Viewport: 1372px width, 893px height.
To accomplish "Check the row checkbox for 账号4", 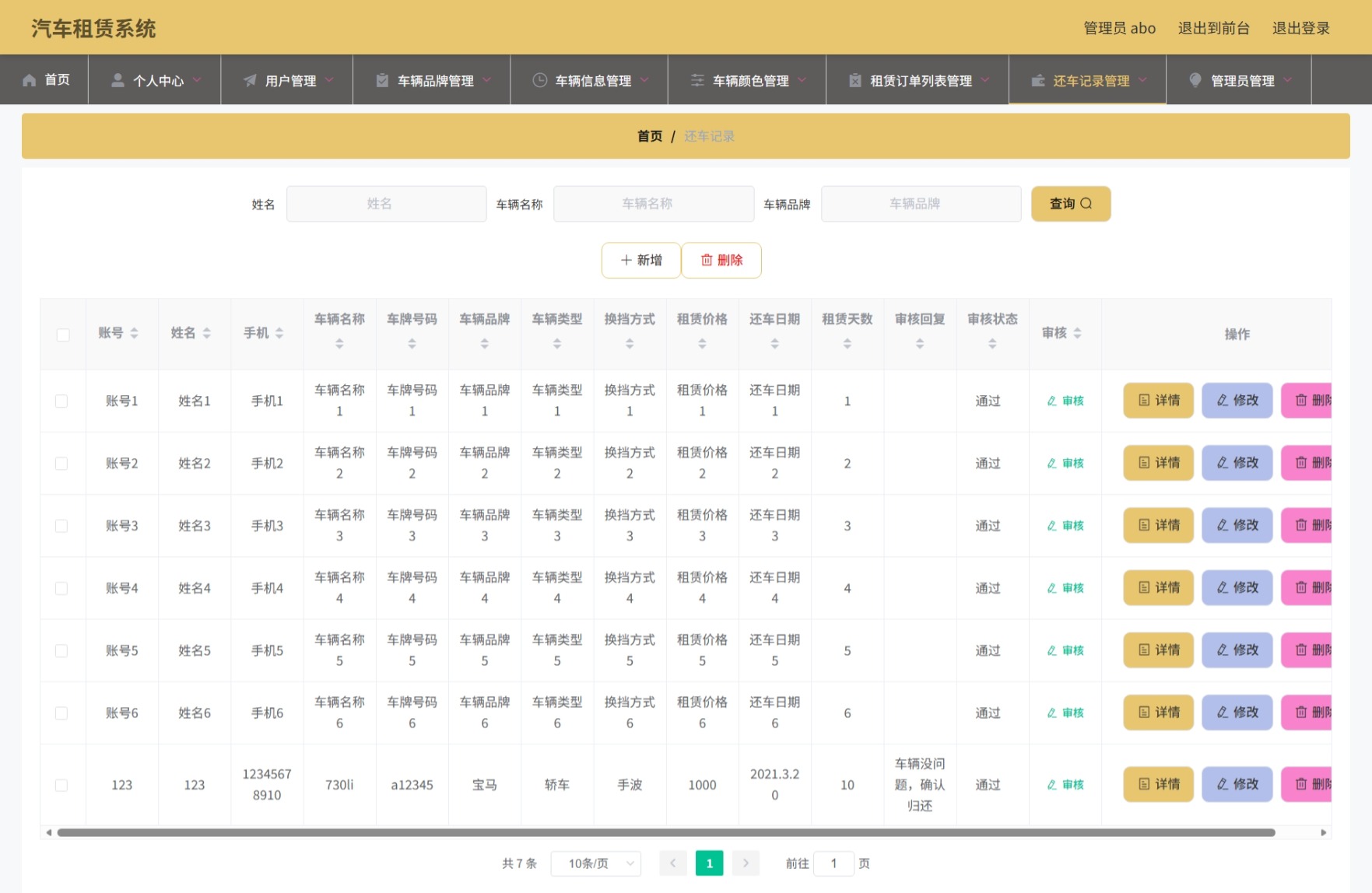I will click(61, 588).
